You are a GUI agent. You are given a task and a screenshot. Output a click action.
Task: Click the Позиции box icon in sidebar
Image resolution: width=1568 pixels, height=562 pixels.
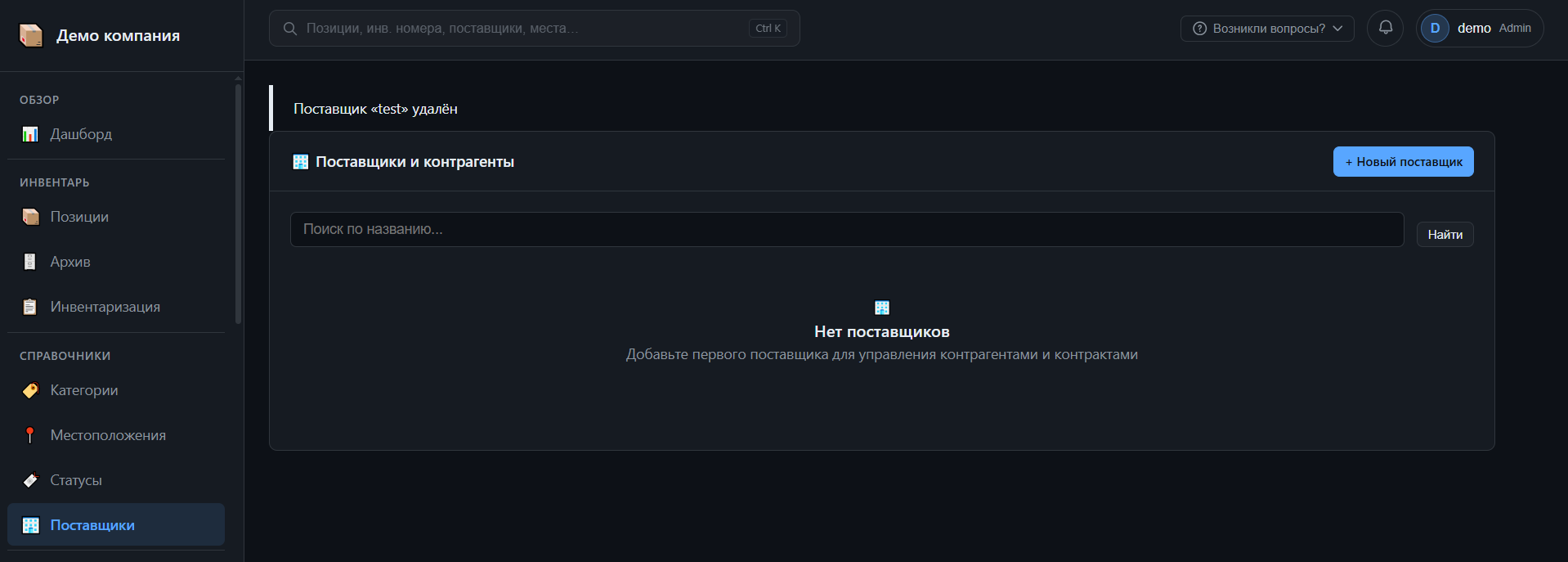click(30, 217)
